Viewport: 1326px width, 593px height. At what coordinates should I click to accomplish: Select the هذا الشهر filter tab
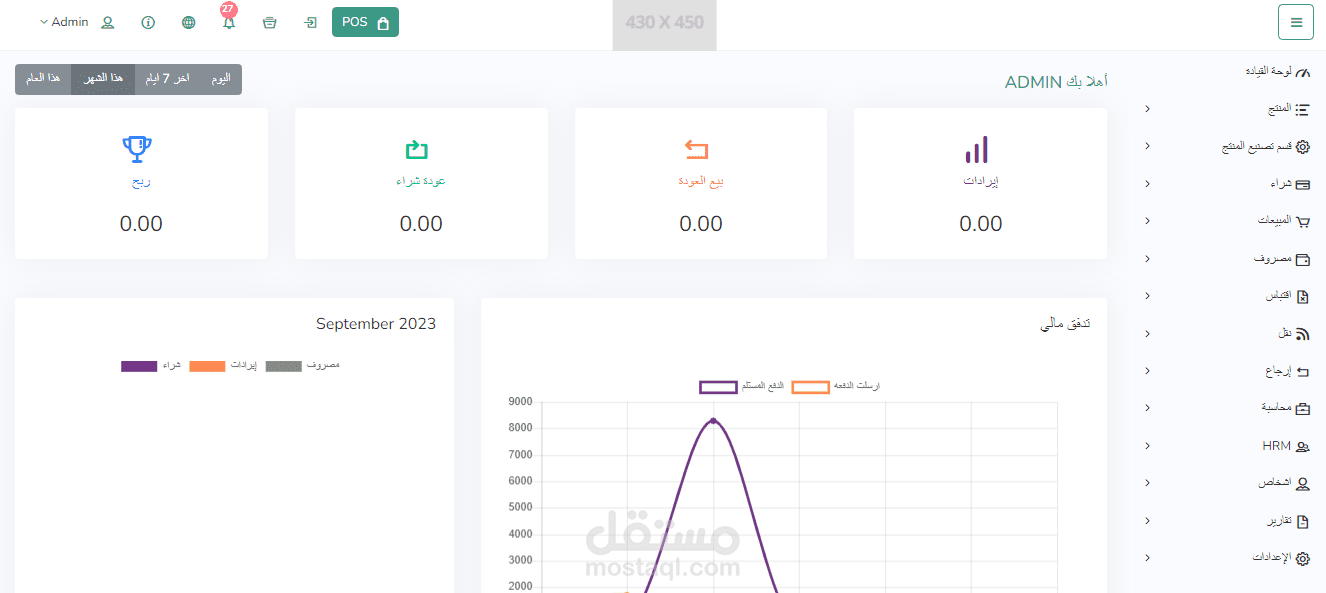pyautogui.click(x=103, y=79)
